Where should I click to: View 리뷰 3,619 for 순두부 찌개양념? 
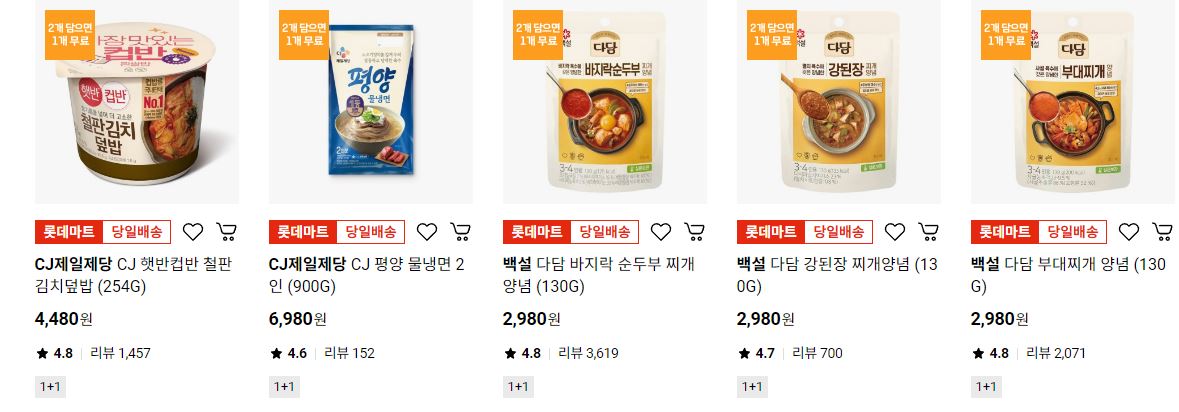[x=588, y=353]
